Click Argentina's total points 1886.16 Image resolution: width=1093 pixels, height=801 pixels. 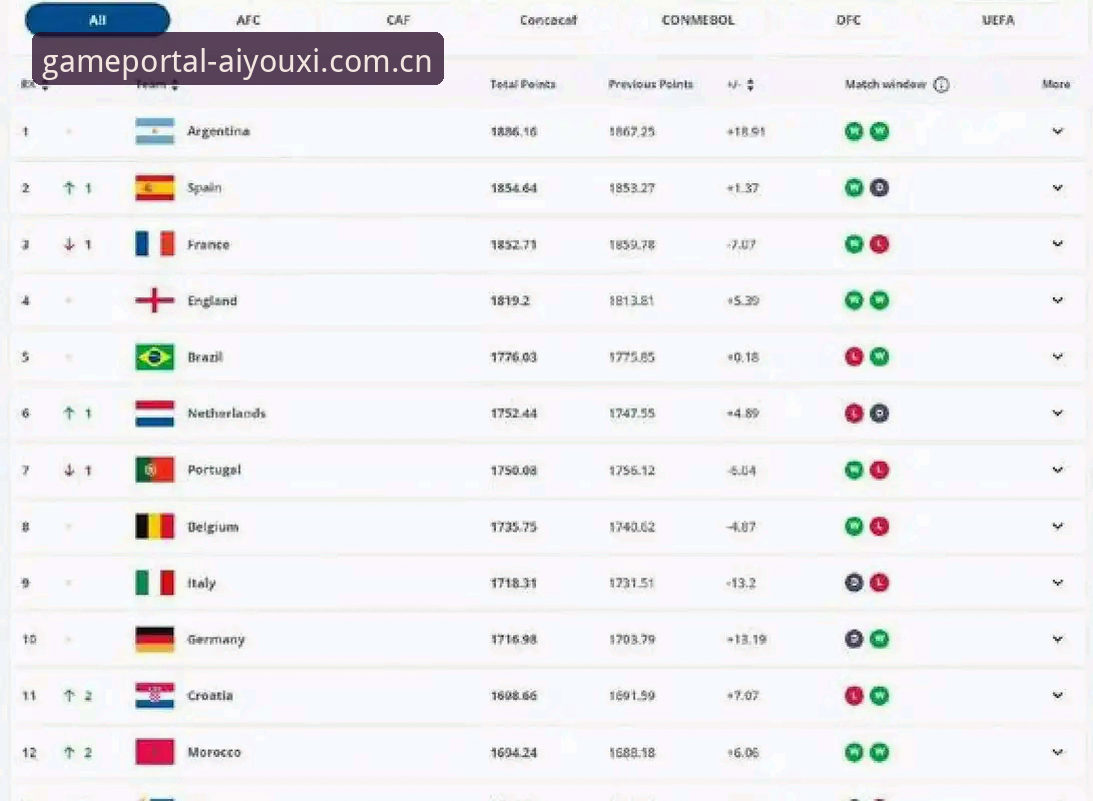point(514,131)
